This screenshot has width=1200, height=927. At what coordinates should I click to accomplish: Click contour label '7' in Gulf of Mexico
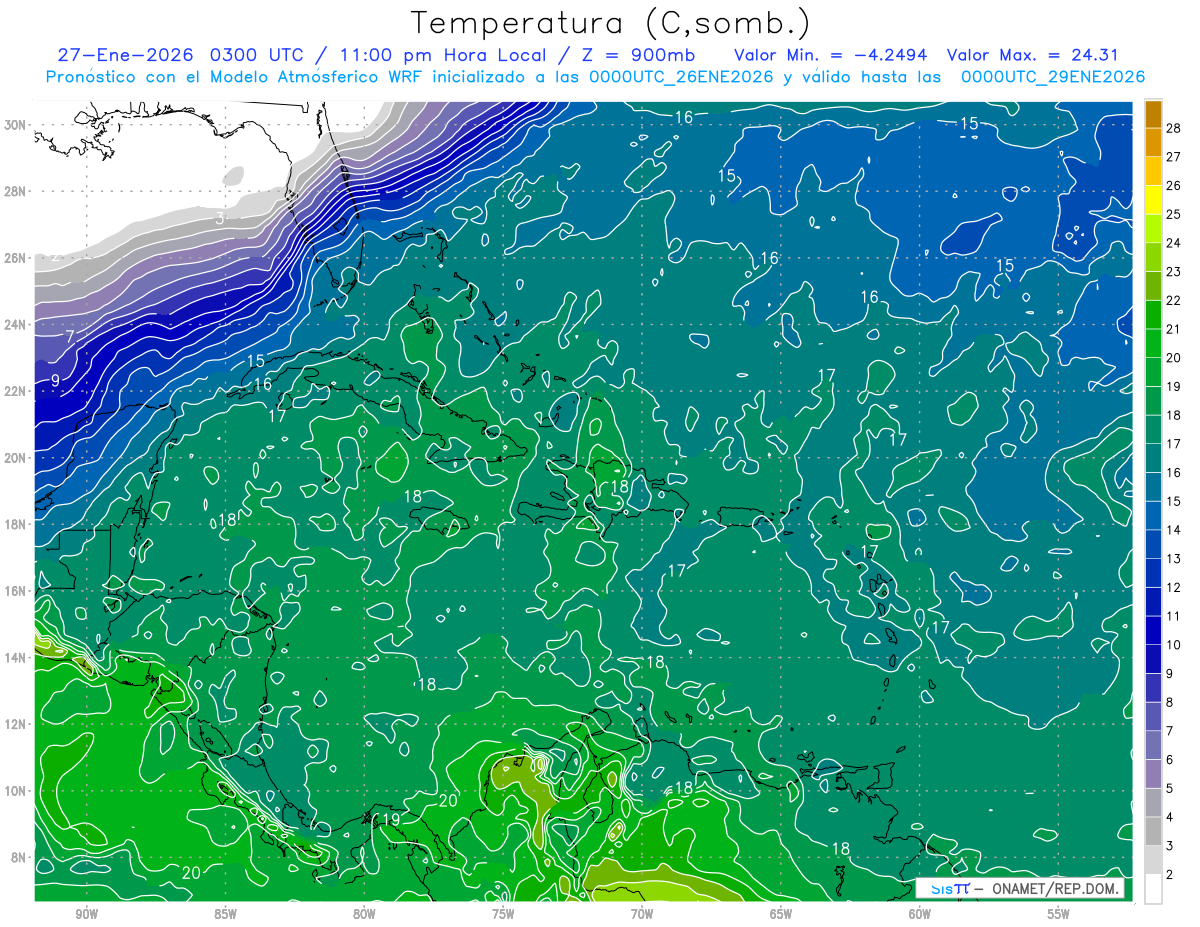(x=70, y=337)
